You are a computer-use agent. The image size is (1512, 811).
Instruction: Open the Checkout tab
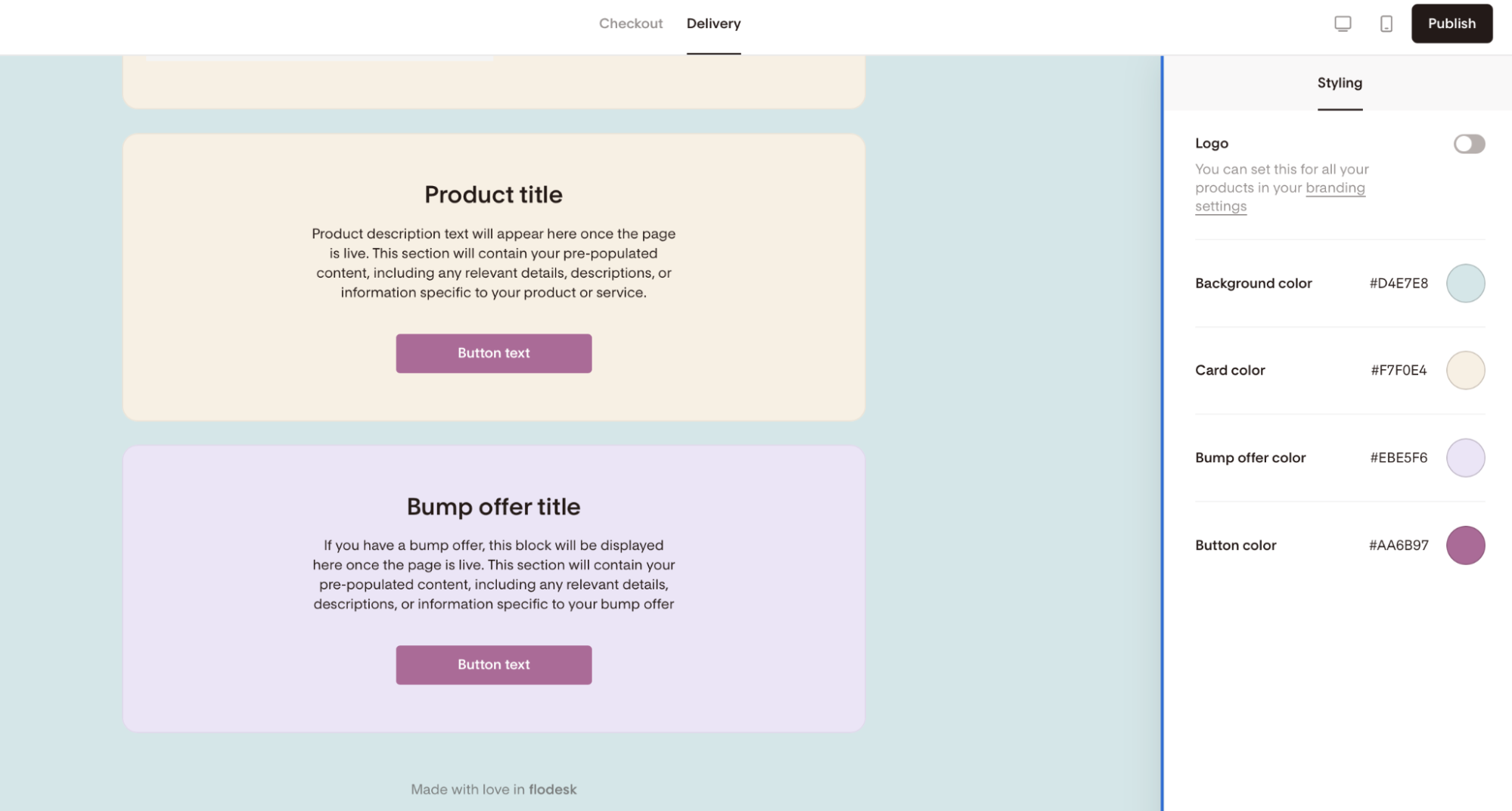(x=631, y=23)
